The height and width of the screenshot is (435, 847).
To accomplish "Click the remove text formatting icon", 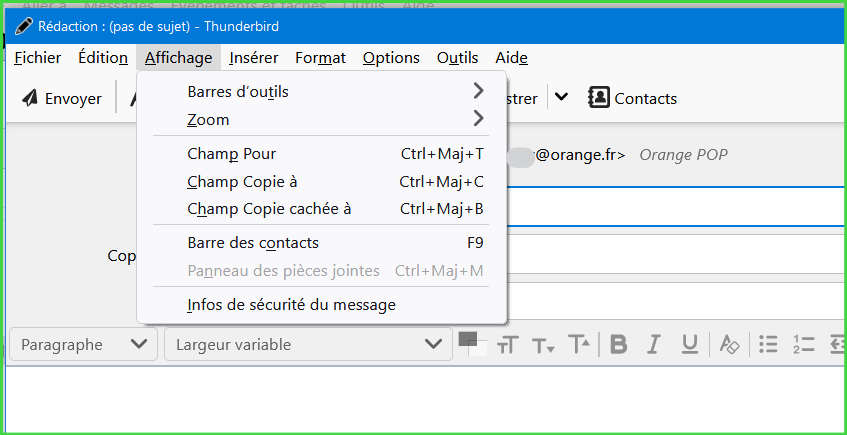I will click(x=729, y=345).
